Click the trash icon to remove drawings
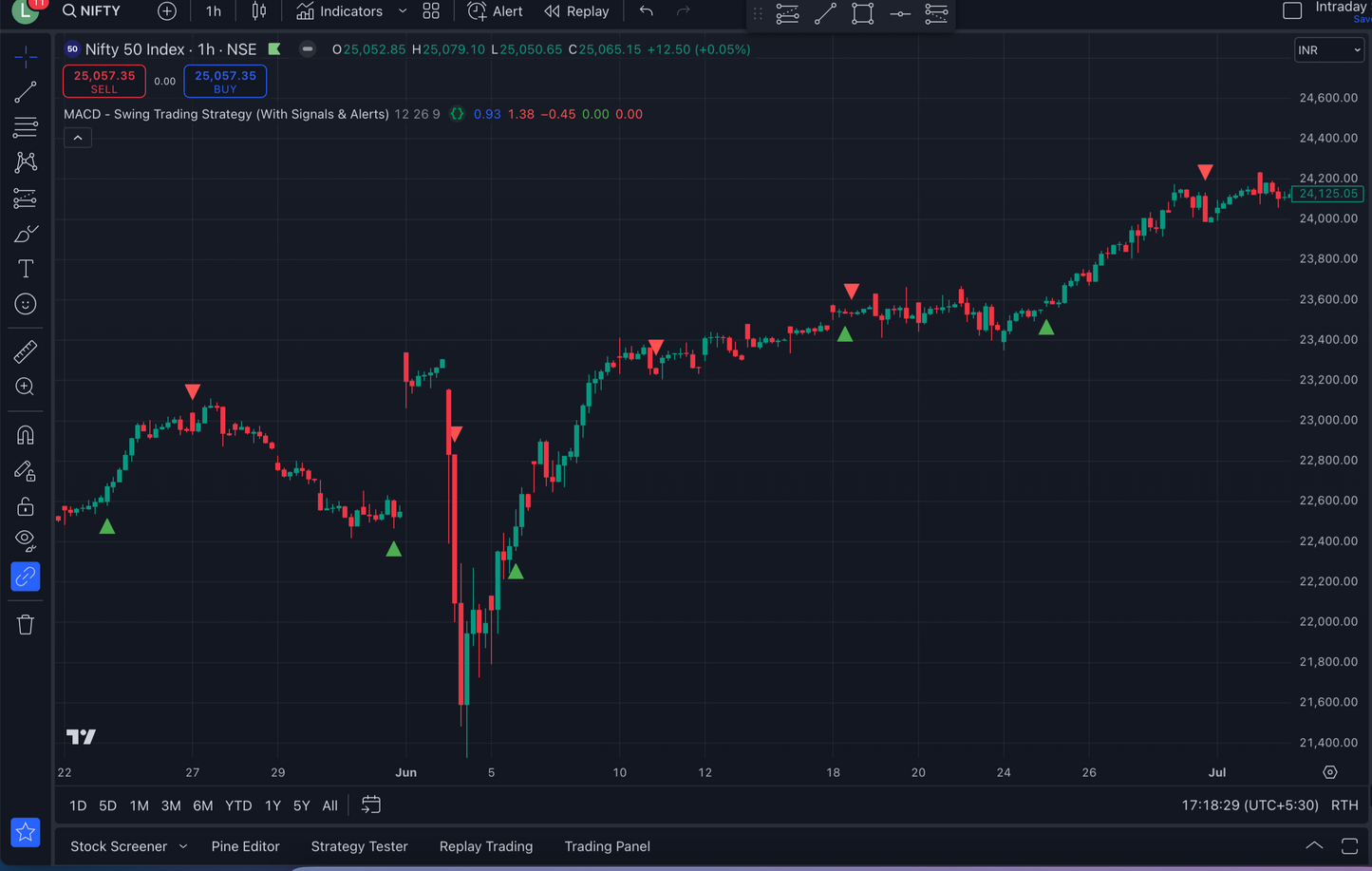This screenshot has width=1372, height=871. point(26,624)
